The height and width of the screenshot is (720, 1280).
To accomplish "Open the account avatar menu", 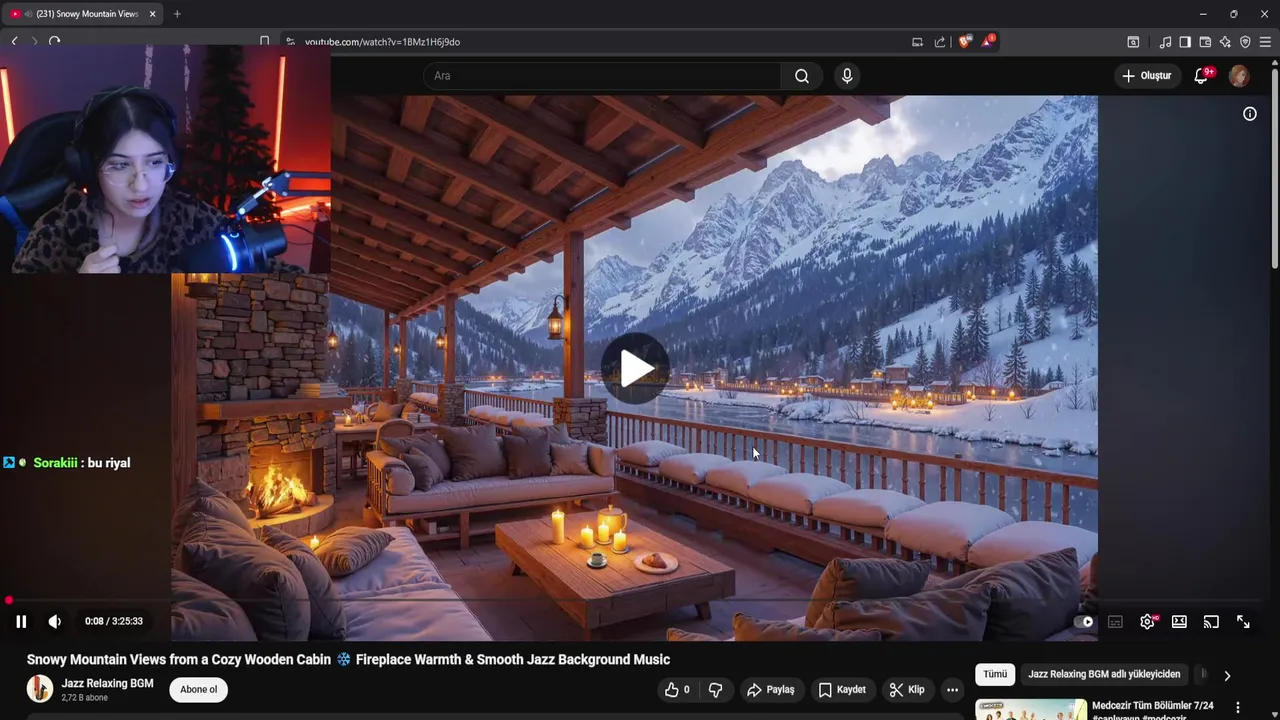I will pos(1239,76).
